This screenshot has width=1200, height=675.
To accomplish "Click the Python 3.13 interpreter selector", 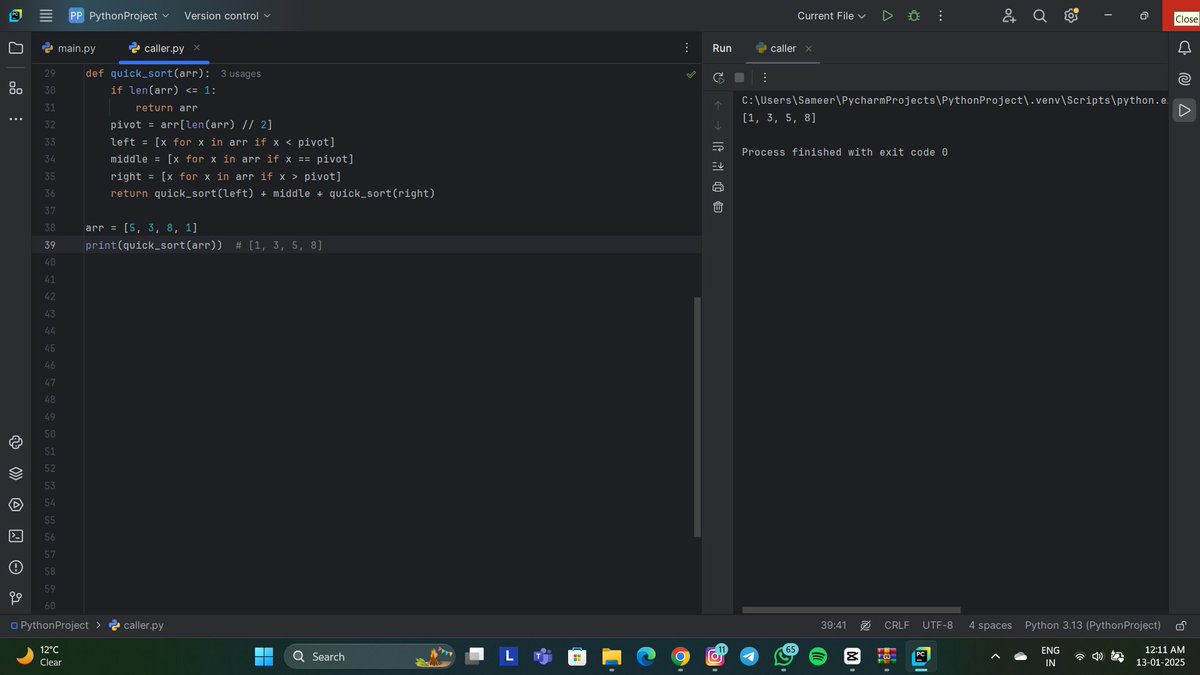I will [1093, 625].
